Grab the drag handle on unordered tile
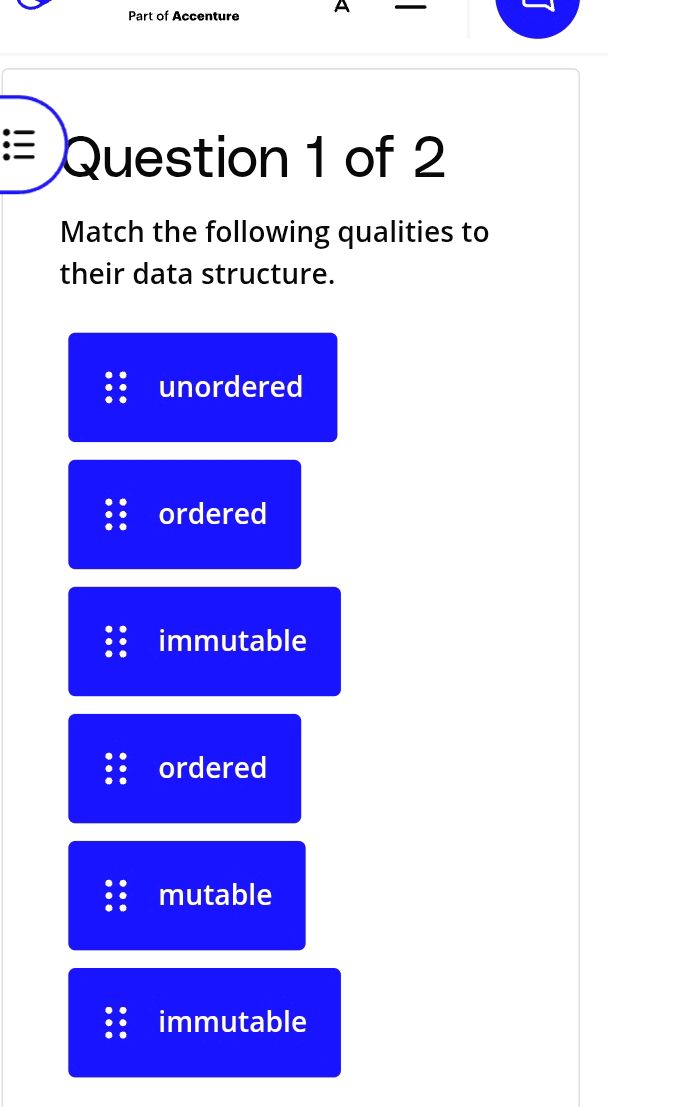 coord(117,387)
